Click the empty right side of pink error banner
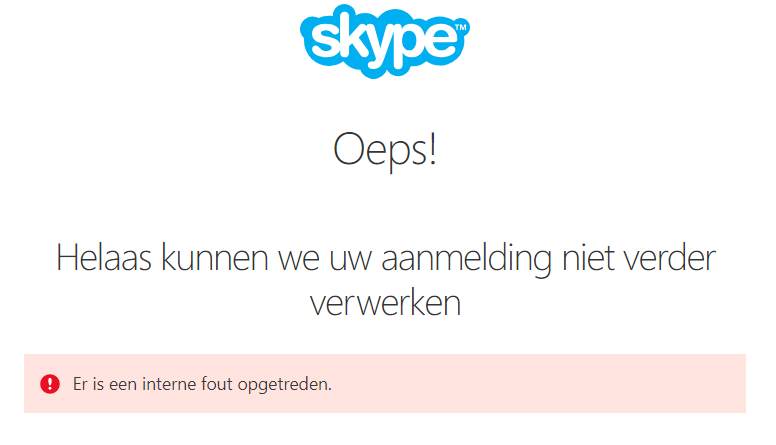This screenshot has height=445, width=776. tap(600, 383)
